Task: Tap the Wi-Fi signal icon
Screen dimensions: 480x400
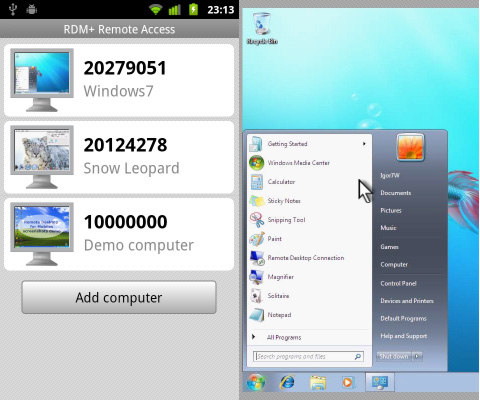Action: [x=155, y=9]
